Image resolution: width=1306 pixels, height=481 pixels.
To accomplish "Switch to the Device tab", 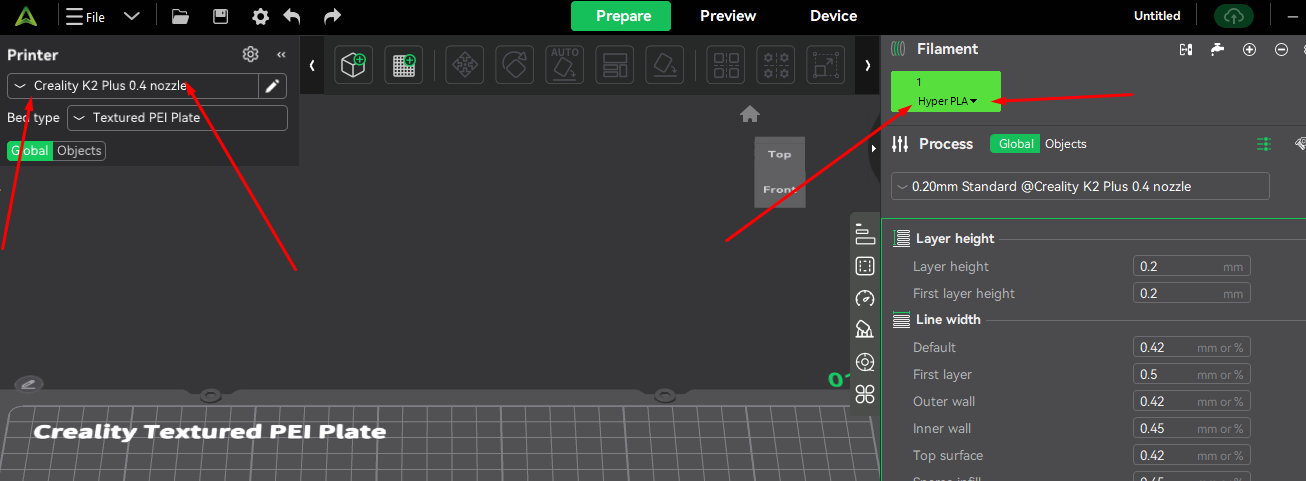I will (833, 16).
